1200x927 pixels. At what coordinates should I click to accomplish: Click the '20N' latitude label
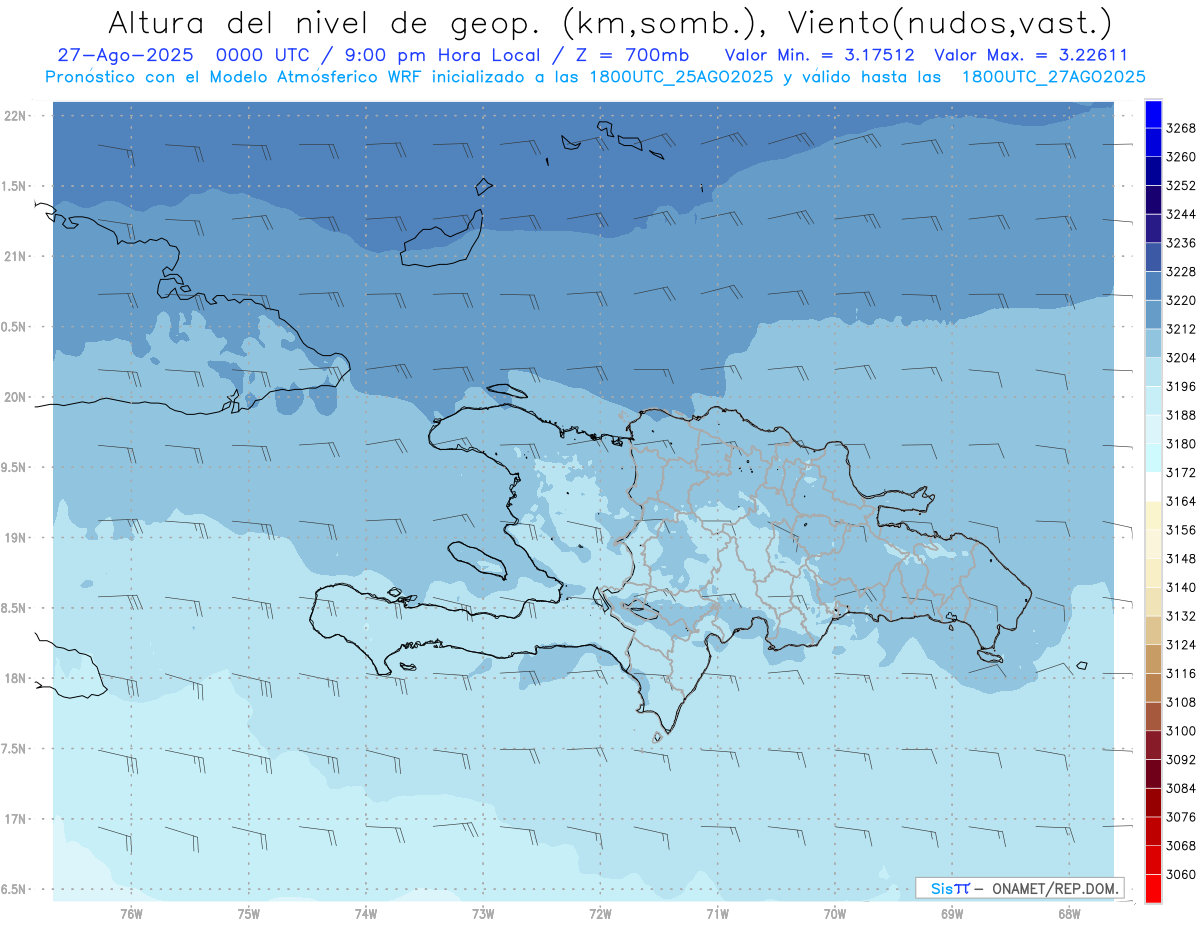click(x=15, y=397)
